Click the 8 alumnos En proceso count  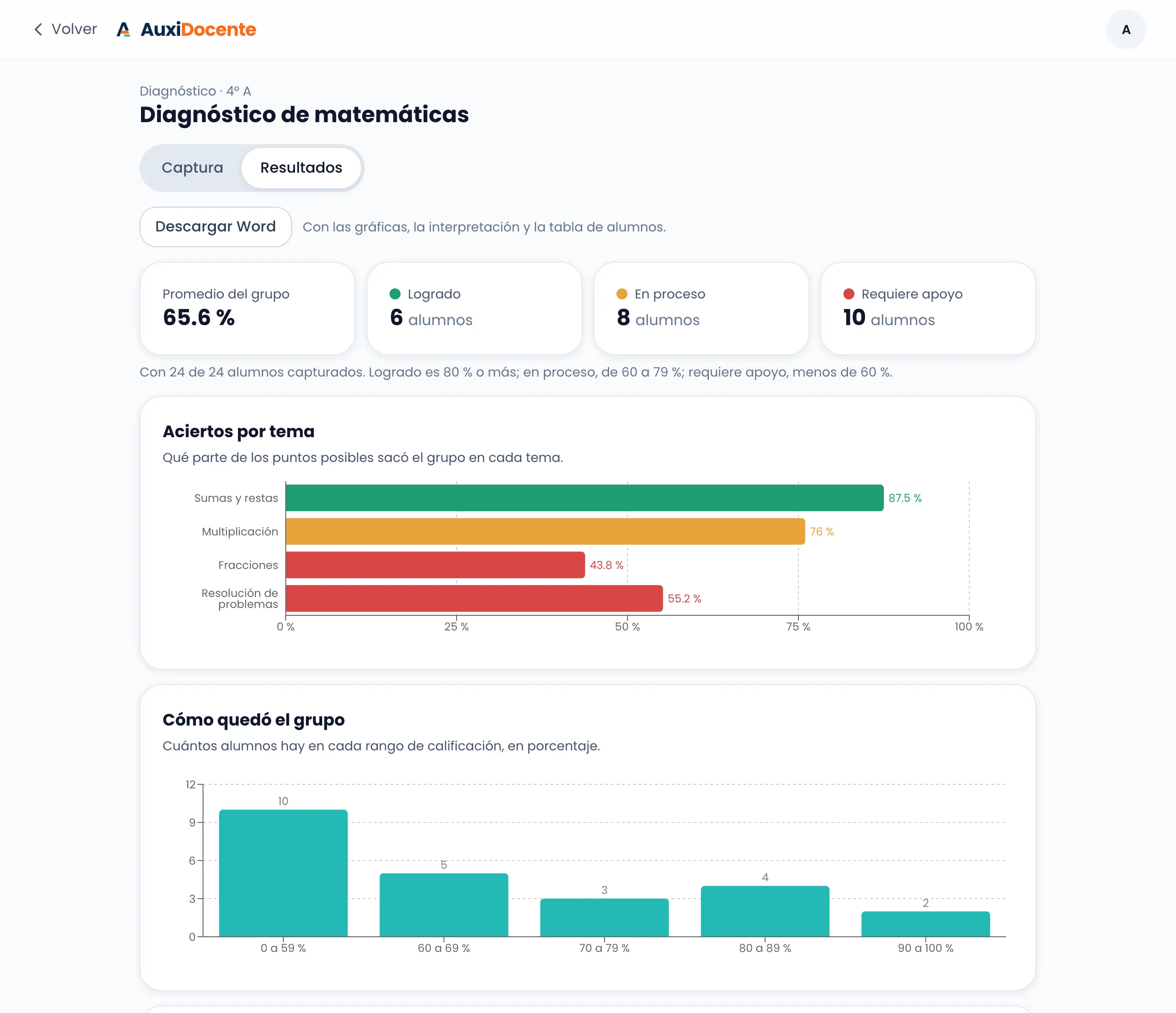tap(658, 318)
